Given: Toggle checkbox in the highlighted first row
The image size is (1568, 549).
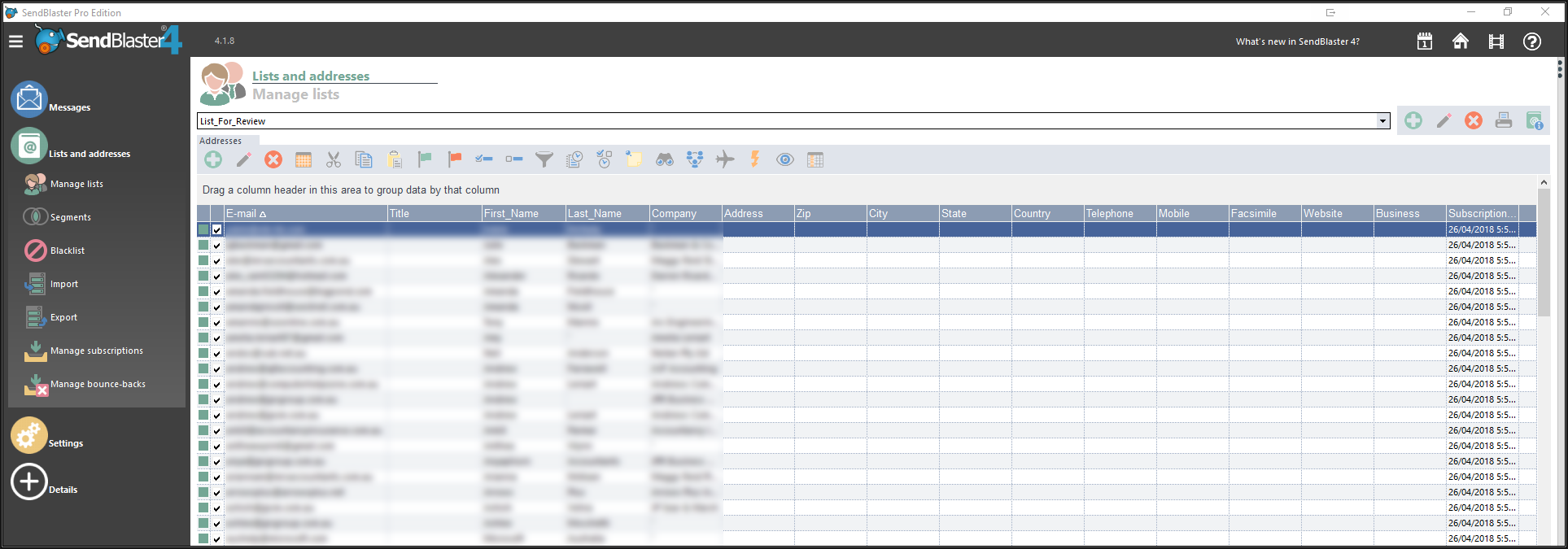Looking at the screenshot, I should (217, 229).
